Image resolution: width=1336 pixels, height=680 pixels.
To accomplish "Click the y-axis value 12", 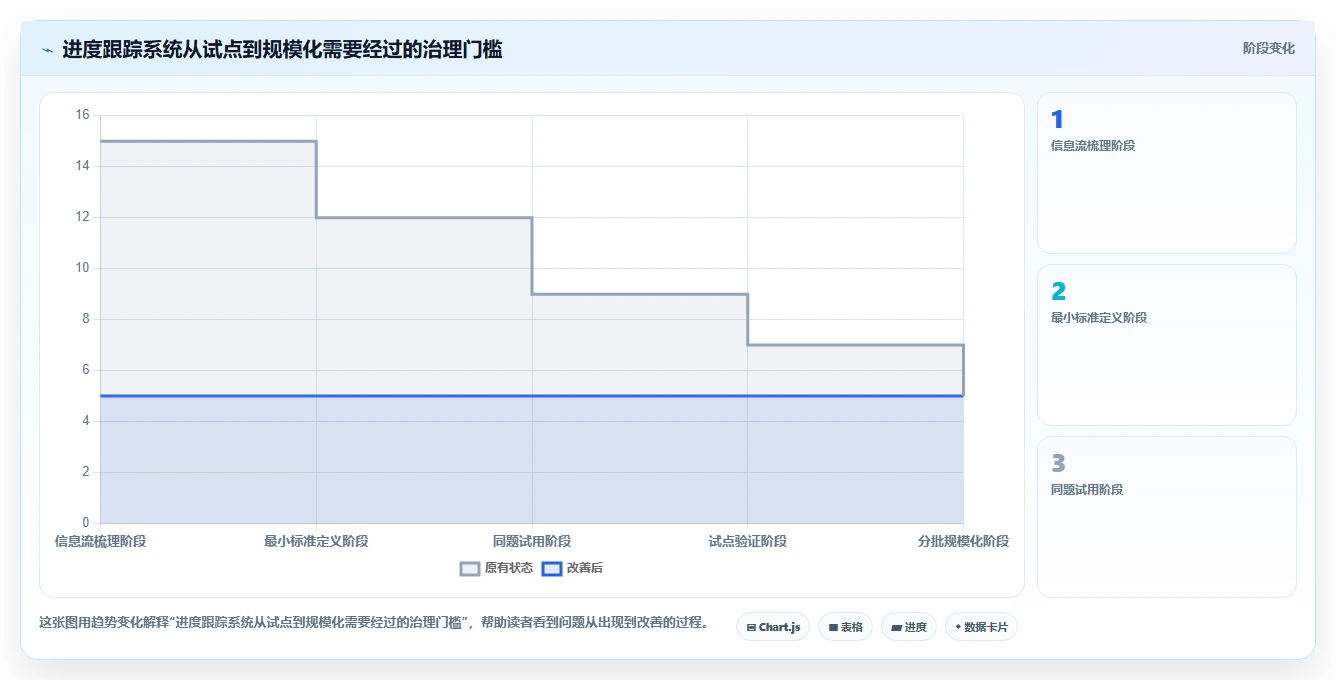I will pos(82,217).
